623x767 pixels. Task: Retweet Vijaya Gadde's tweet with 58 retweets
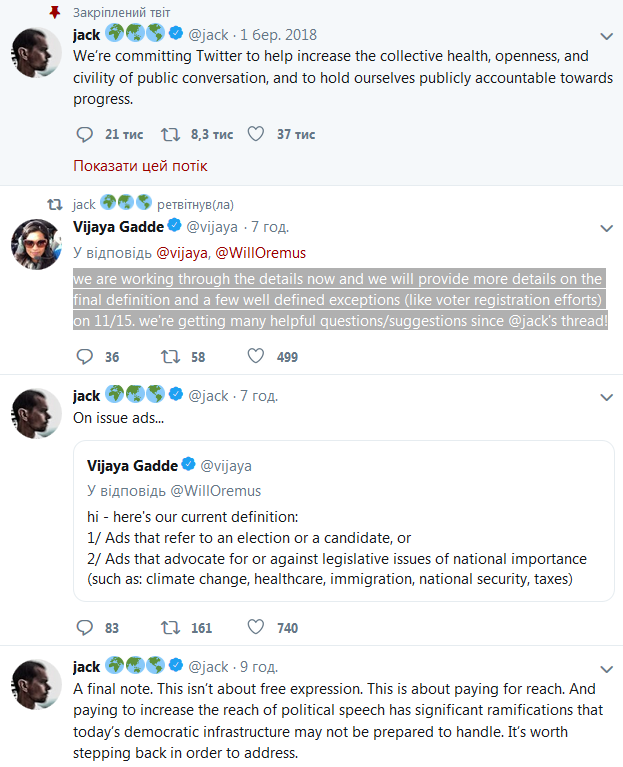pyautogui.click(x=171, y=356)
